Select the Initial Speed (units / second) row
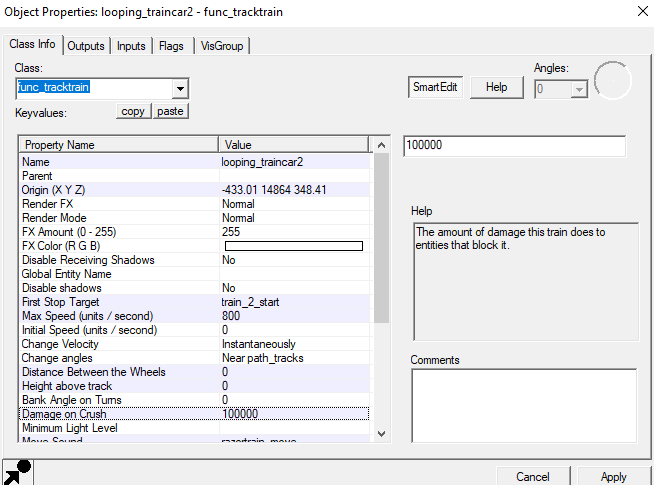This screenshot has width=654, height=485. pyautogui.click(x=194, y=330)
